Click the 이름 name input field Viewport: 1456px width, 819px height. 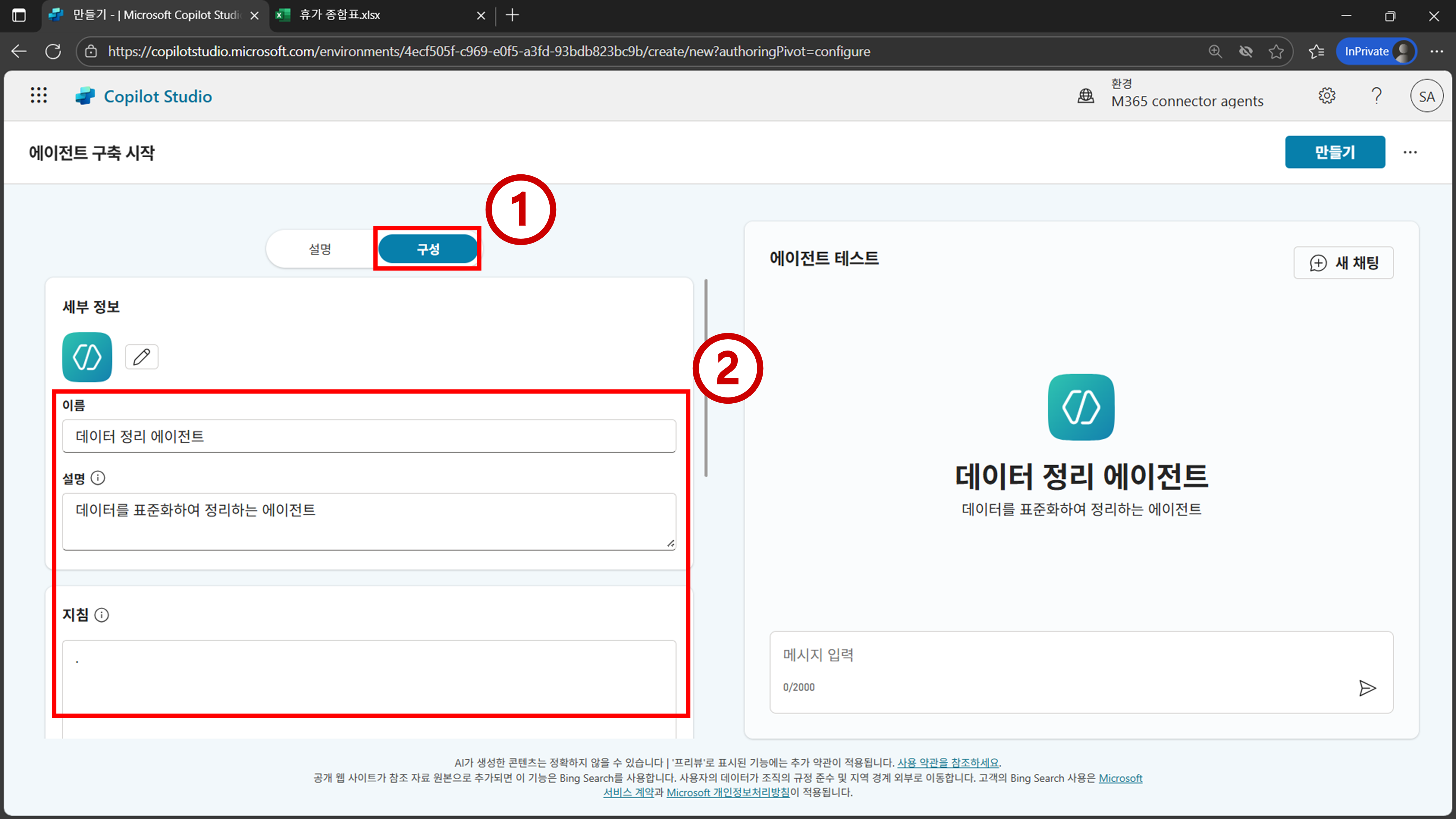[x=368, y=436]
